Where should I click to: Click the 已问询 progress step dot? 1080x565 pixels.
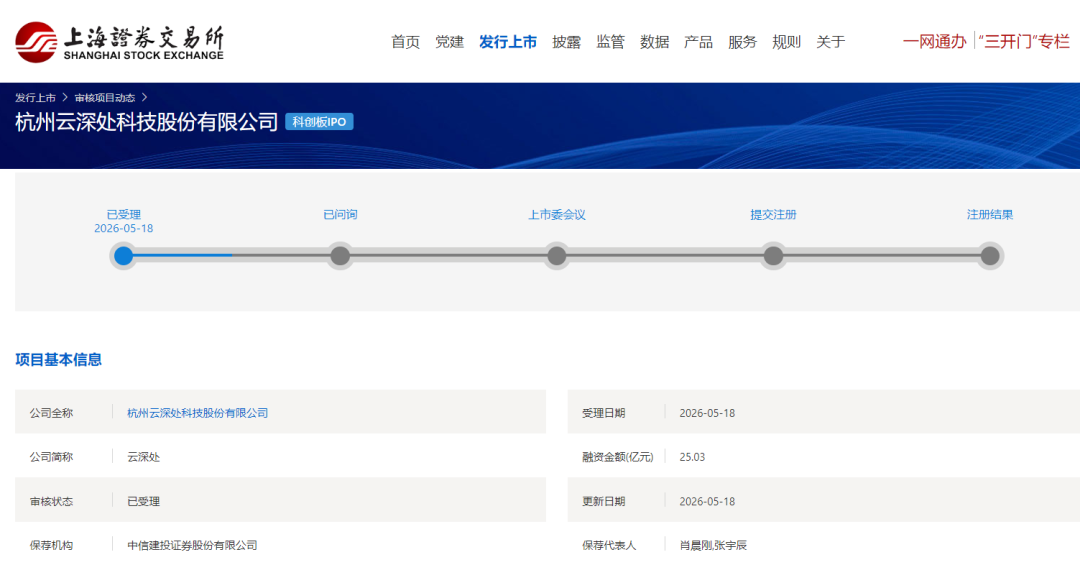pyautogui.click(x=340, y=256)
